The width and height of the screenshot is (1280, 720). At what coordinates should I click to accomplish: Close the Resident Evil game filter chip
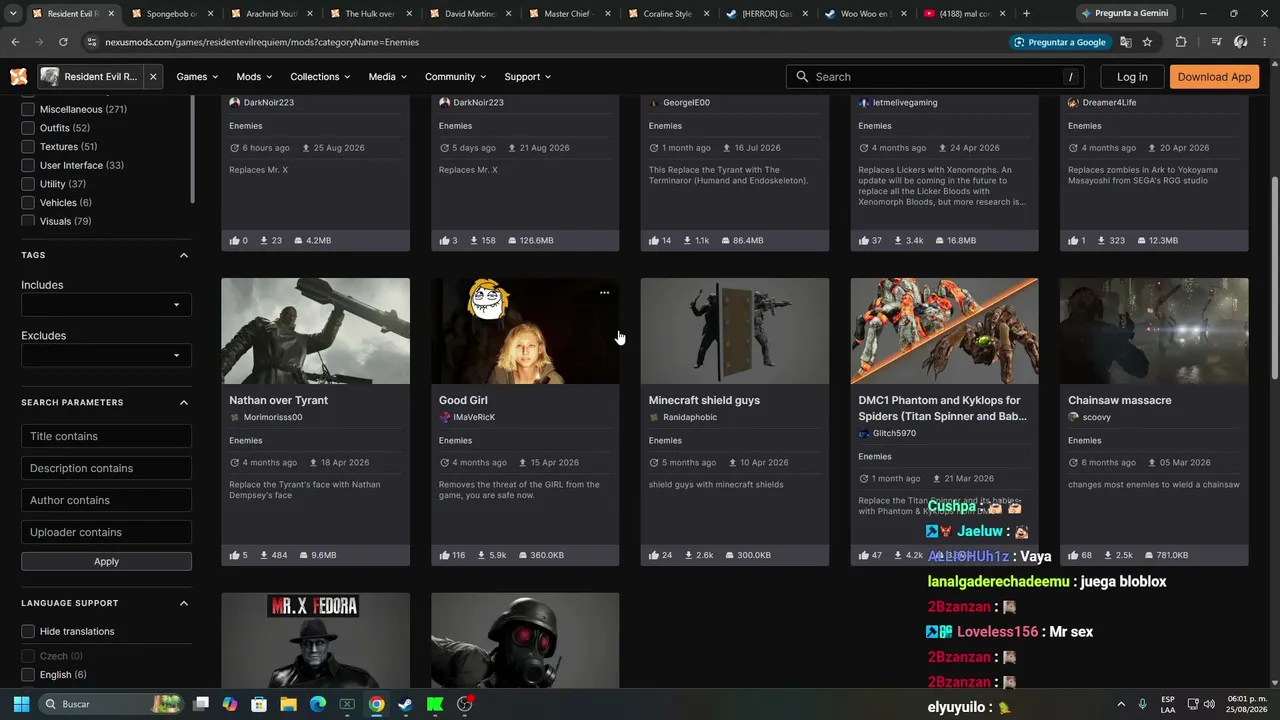[153, 77]
